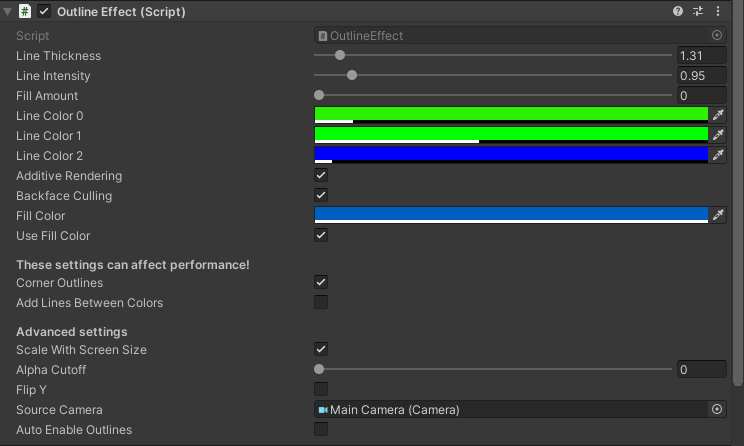Enable Add Lines Between Colors

click(x=321, y=302)
